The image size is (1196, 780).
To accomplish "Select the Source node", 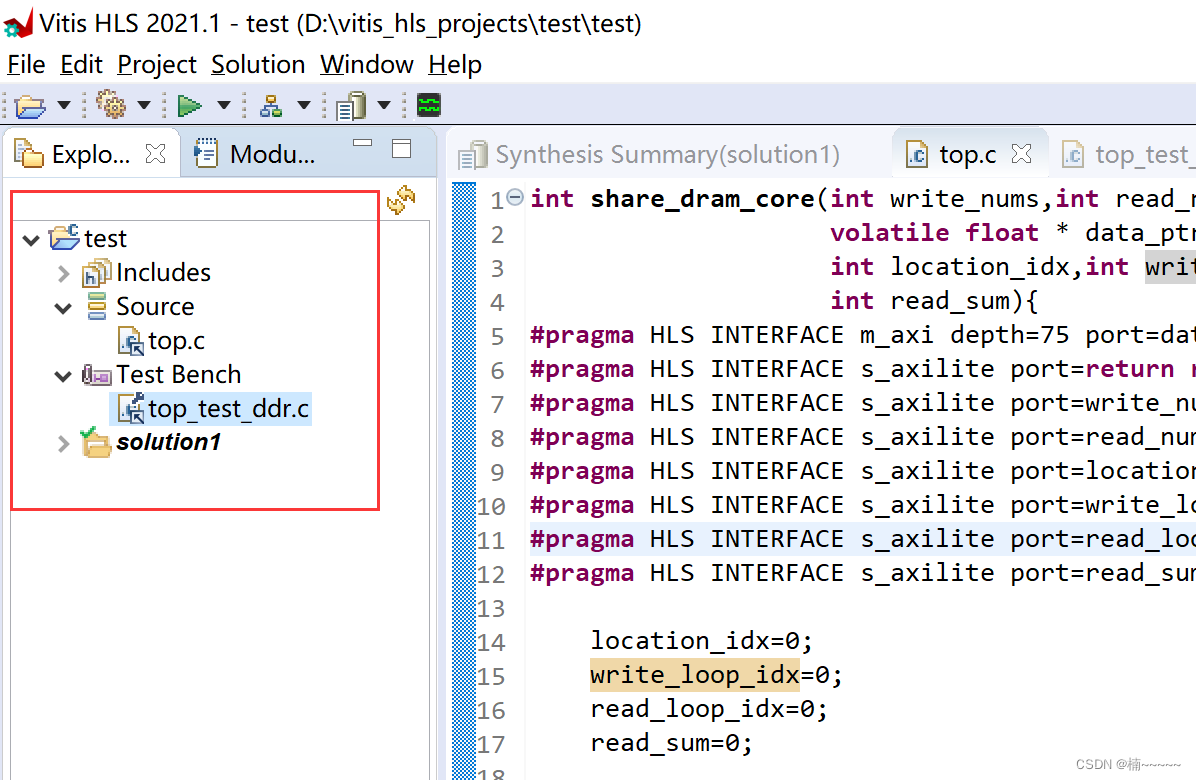I will tap(155, 307).
